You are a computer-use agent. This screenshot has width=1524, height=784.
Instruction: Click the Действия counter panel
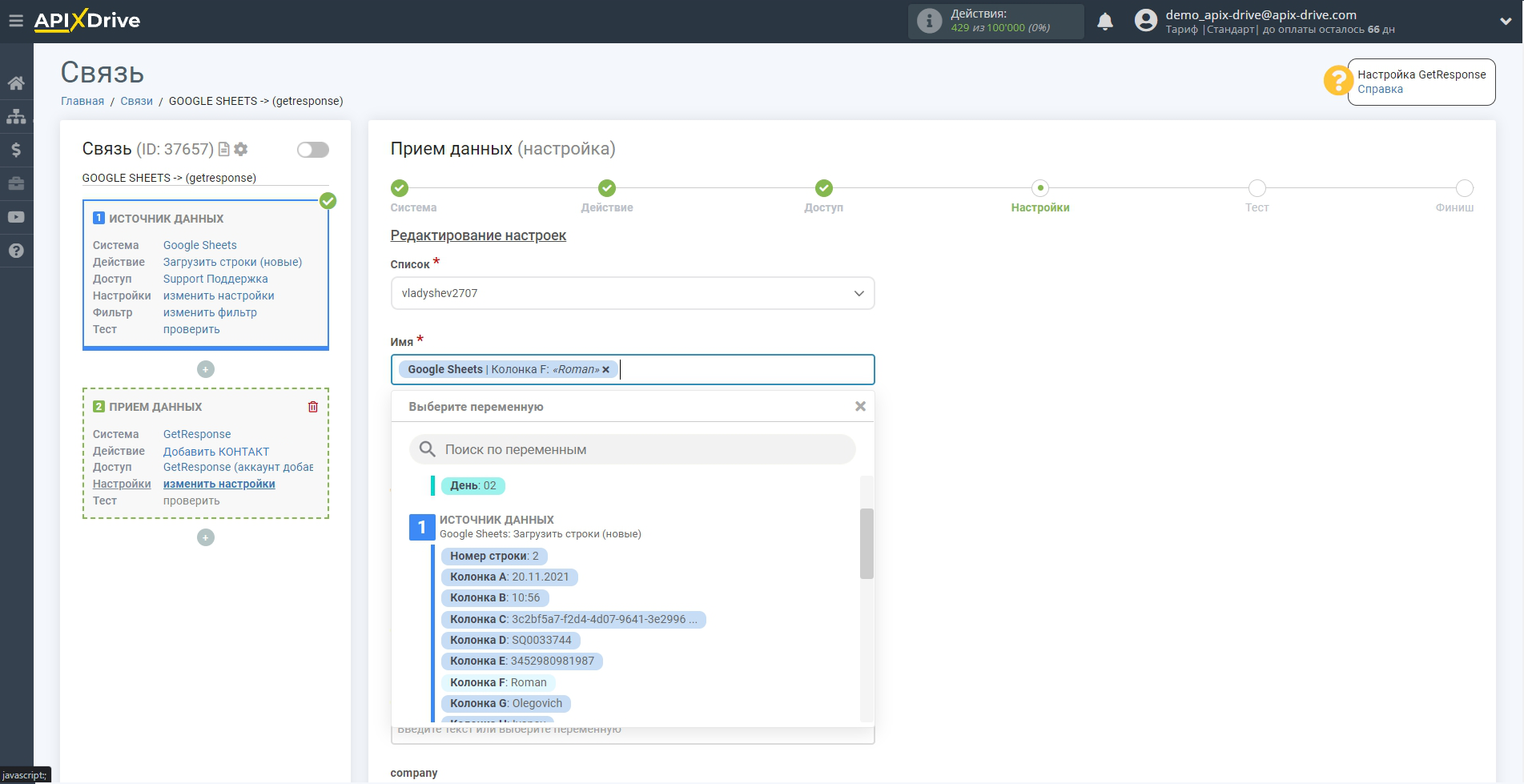(995, 21)
